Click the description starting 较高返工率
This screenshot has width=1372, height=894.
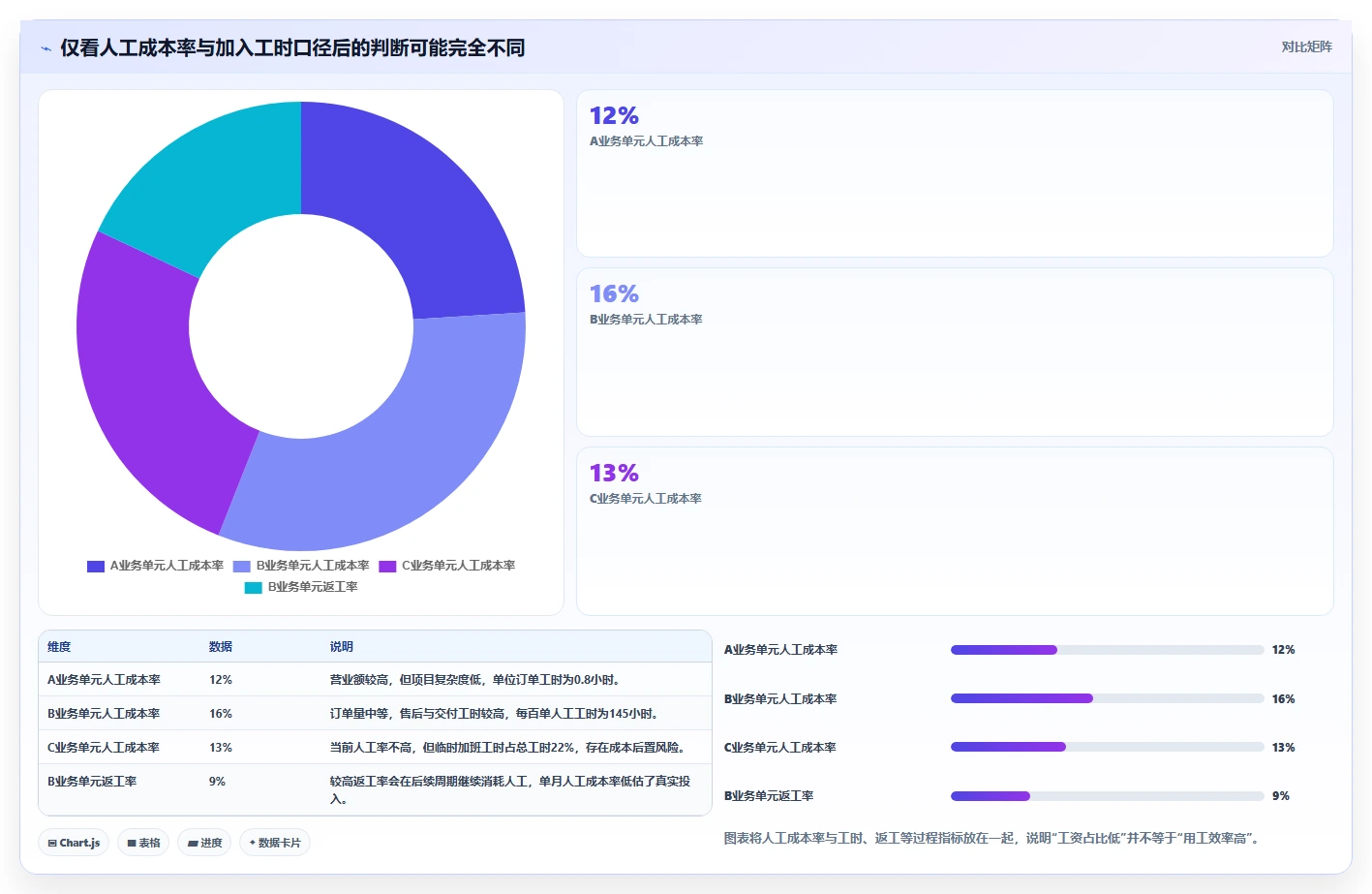point(510,790)
